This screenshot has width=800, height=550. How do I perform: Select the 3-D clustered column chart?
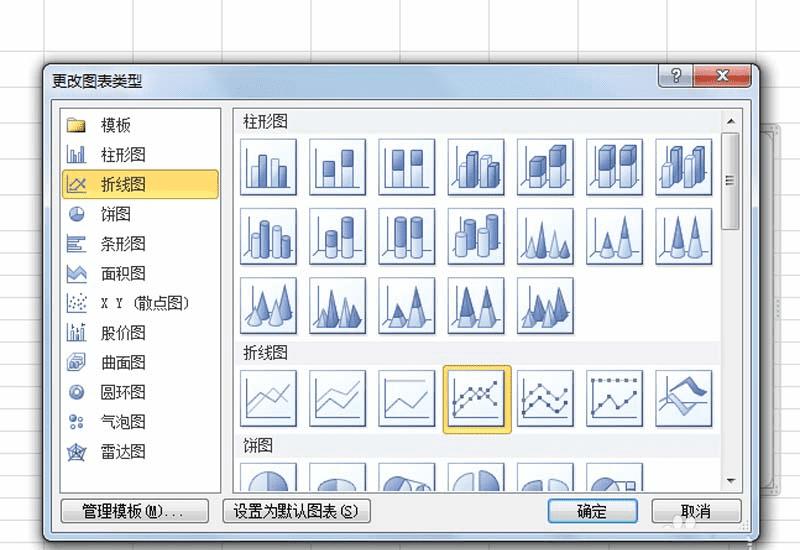[x=476, y=167]
